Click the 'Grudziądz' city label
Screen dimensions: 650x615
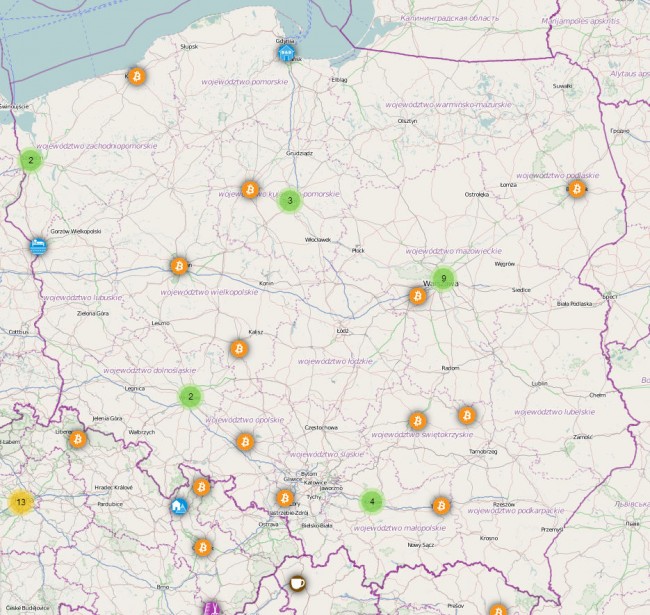click(299, 153)
